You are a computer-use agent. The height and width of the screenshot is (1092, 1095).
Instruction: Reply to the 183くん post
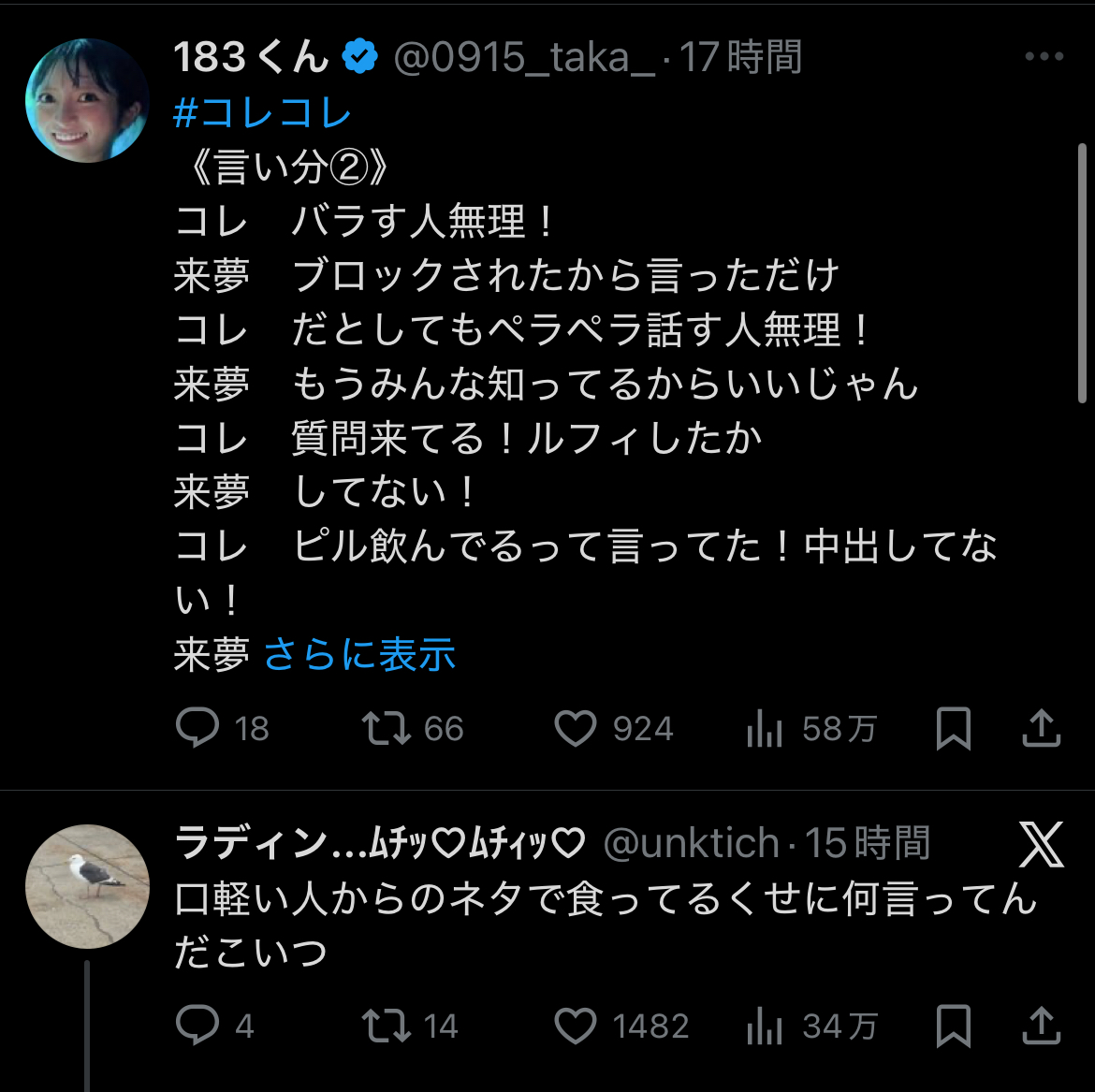[197, 728]
